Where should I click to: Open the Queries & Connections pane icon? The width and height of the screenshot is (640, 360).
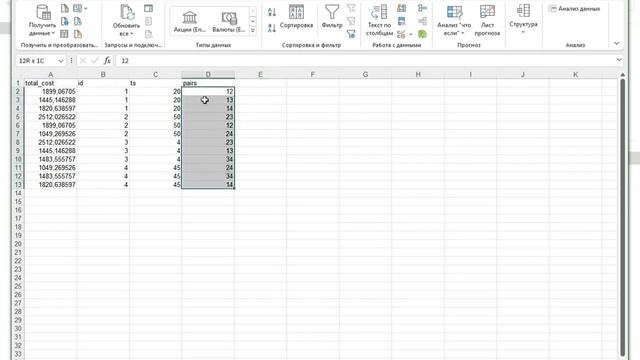point(149,8)
